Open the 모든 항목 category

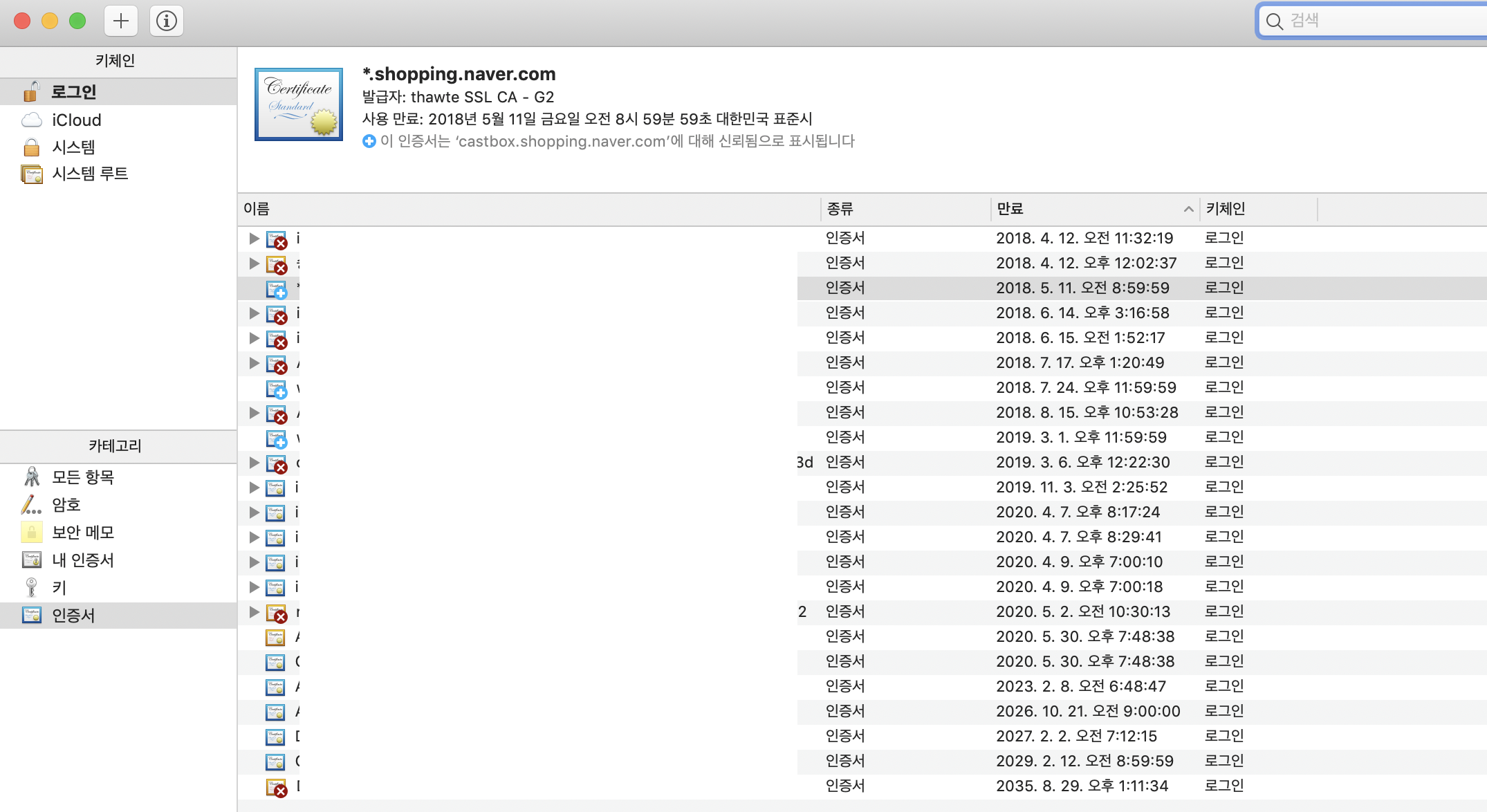[x=83, y=477]
